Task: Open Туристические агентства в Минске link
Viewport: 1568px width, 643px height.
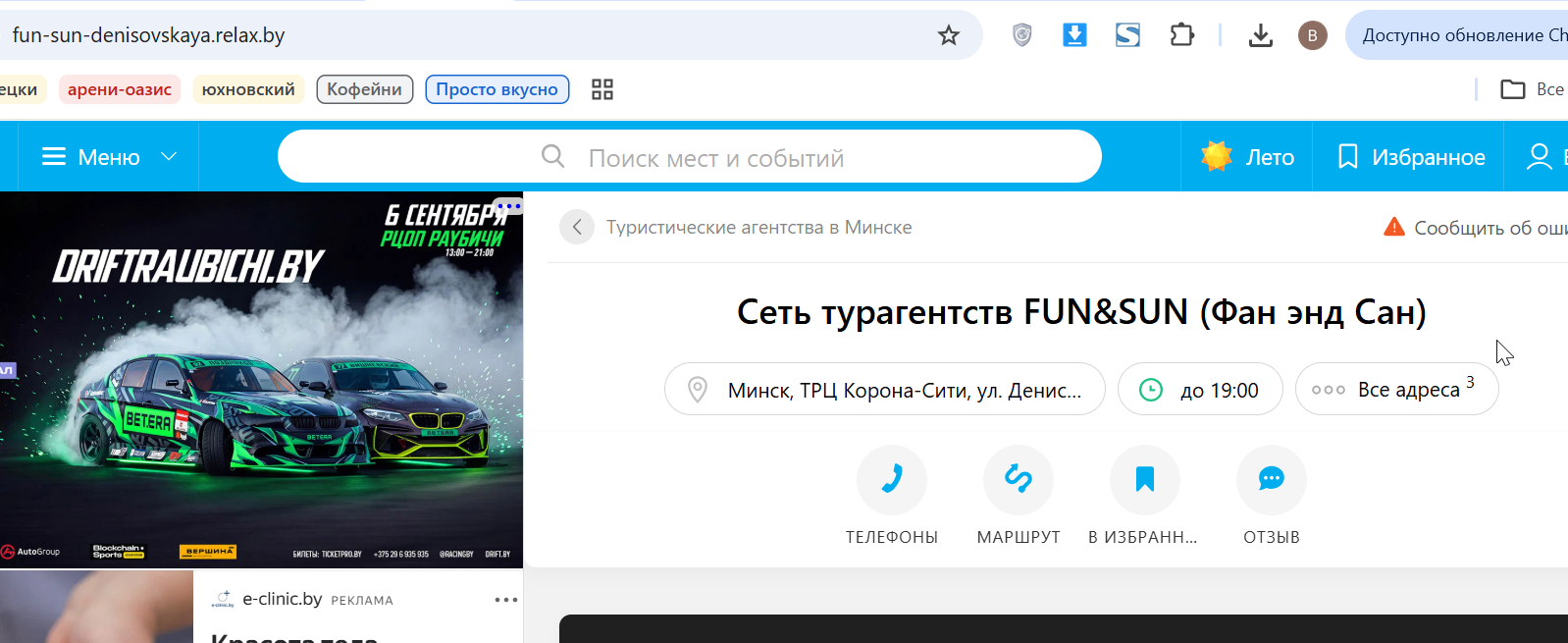Action: (x=758, y=228)
